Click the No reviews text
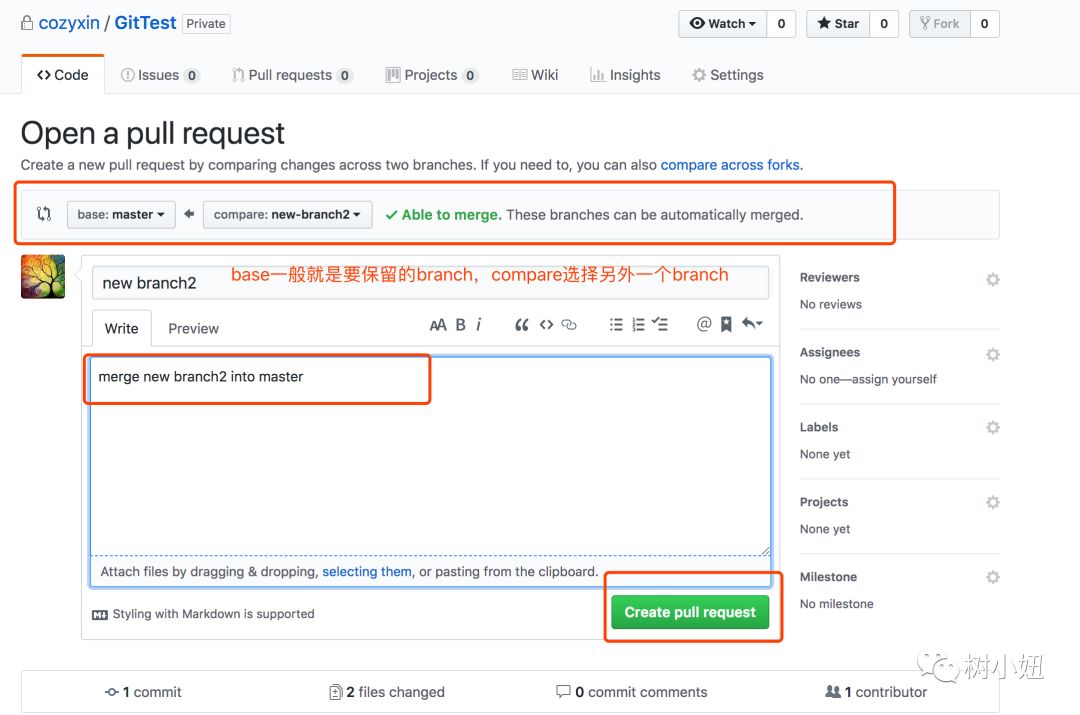Image resolution: width=1080 pixels, height=715 pixels. click(831, 304)
